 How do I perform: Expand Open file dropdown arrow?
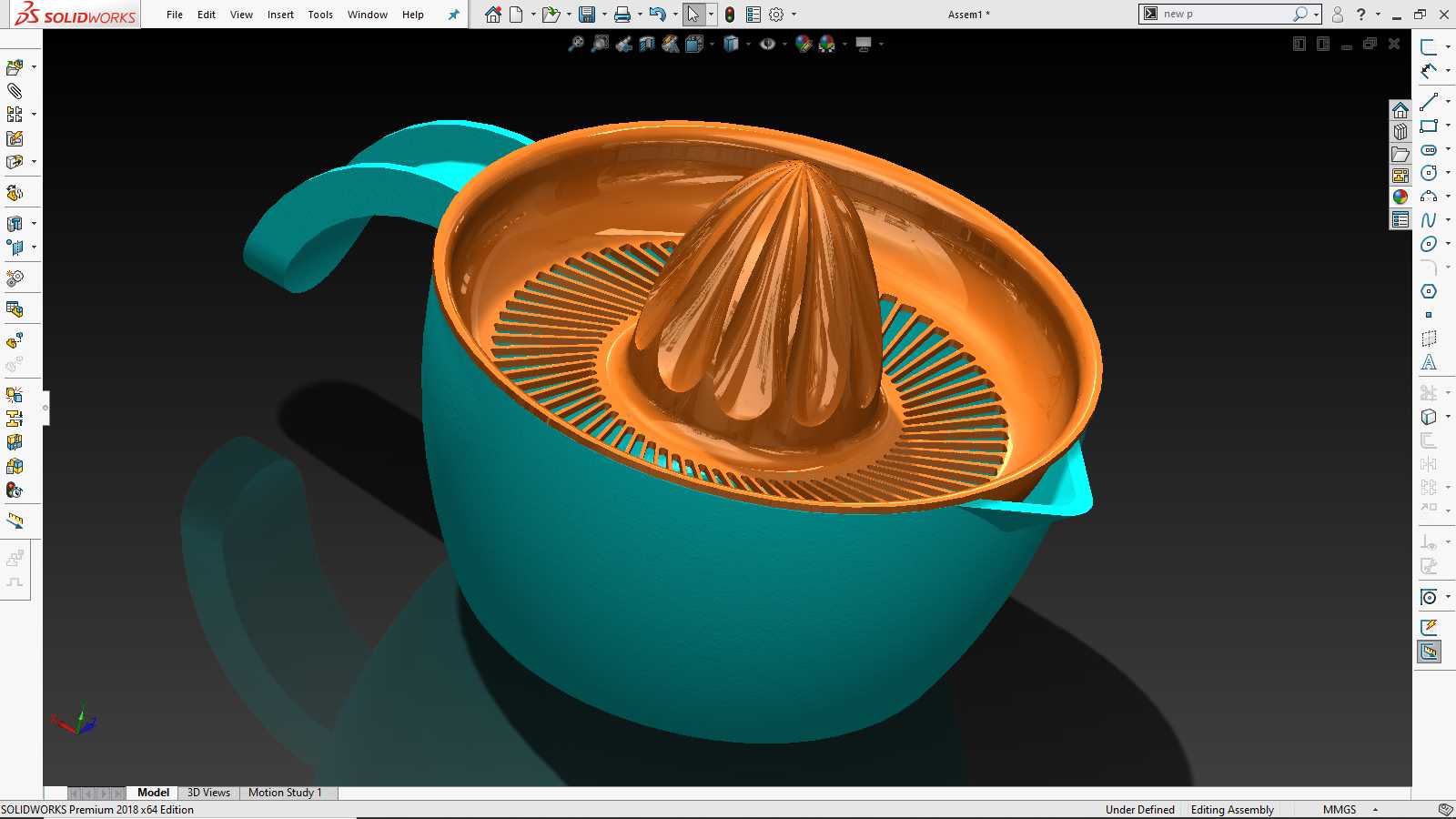(x=569, y=15)
